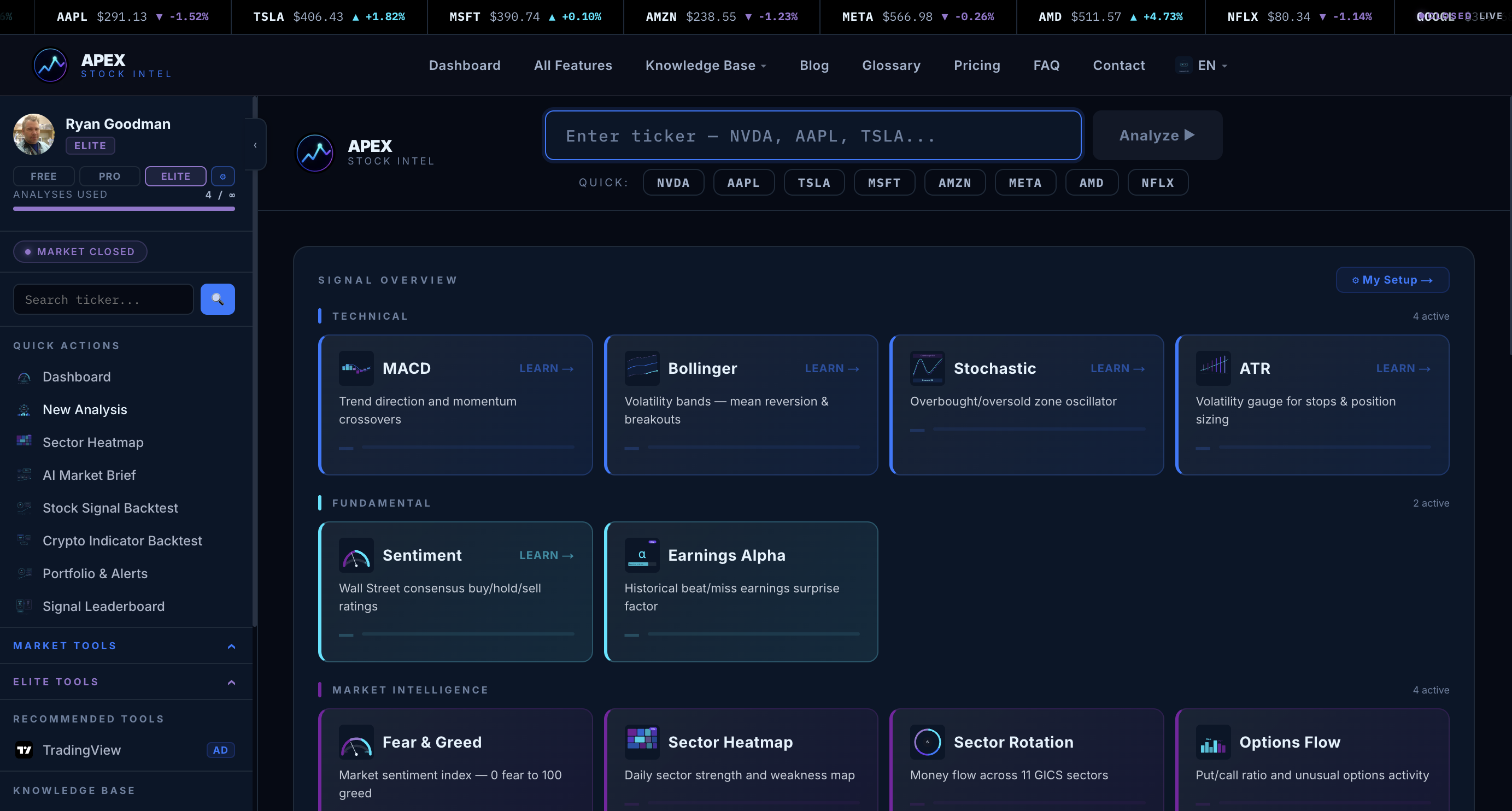Click the Fear & Greed gauge icon
This screenshot has width=1512, height=811.
(x=356, y=742)
